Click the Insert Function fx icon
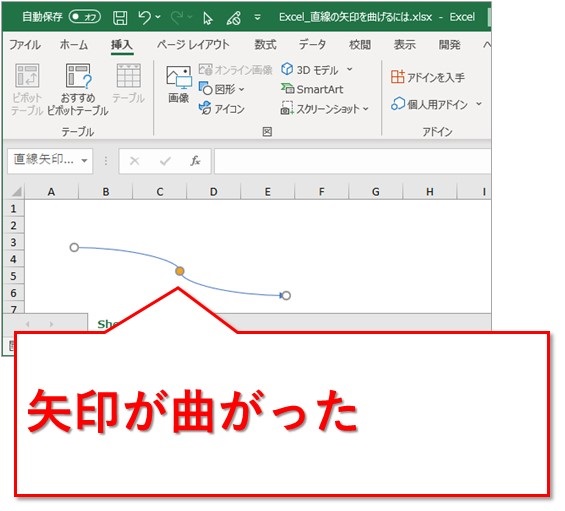The width and height of the screenshot is (565, 511). (x=195, y=161)
